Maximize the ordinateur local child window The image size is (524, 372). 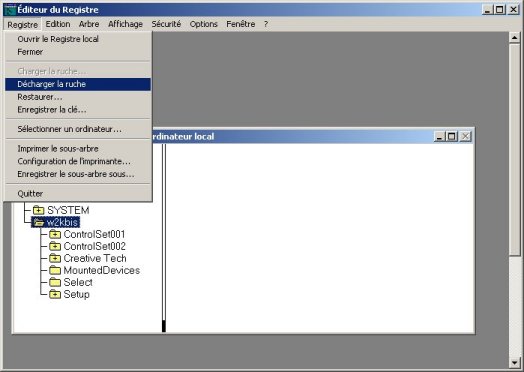click(451, 136)
